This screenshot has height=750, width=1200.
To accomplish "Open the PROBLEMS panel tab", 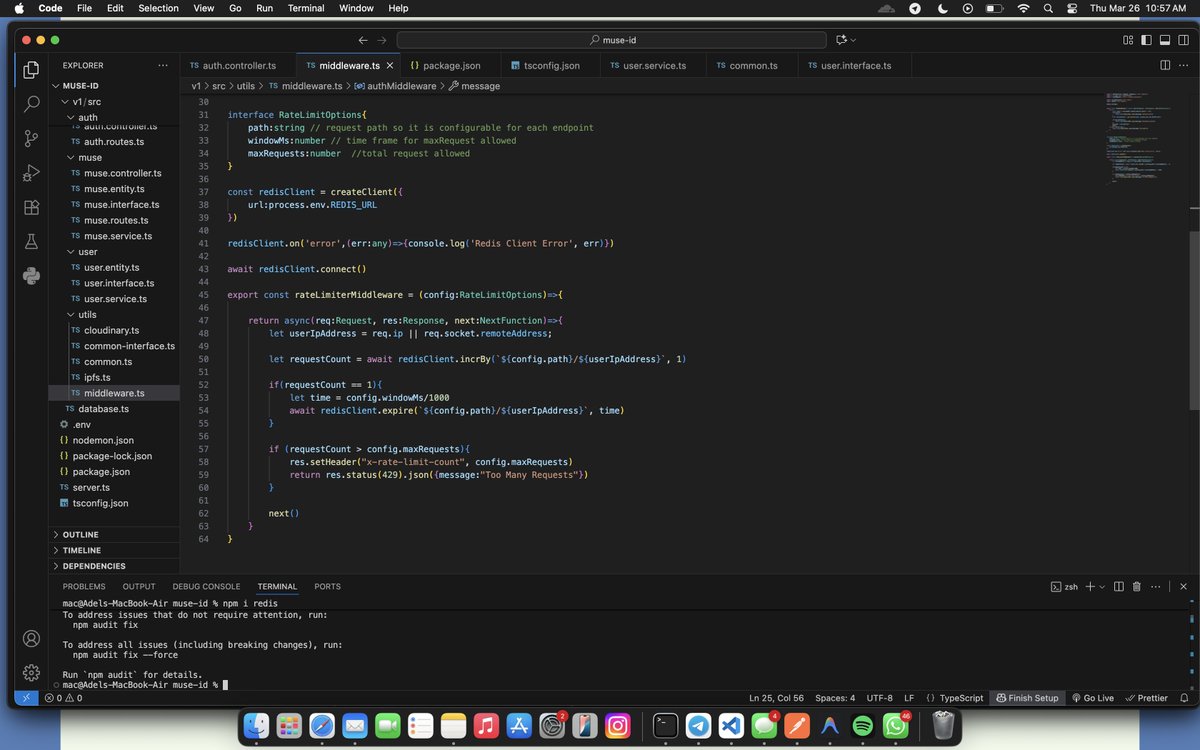I will point(84,587).
